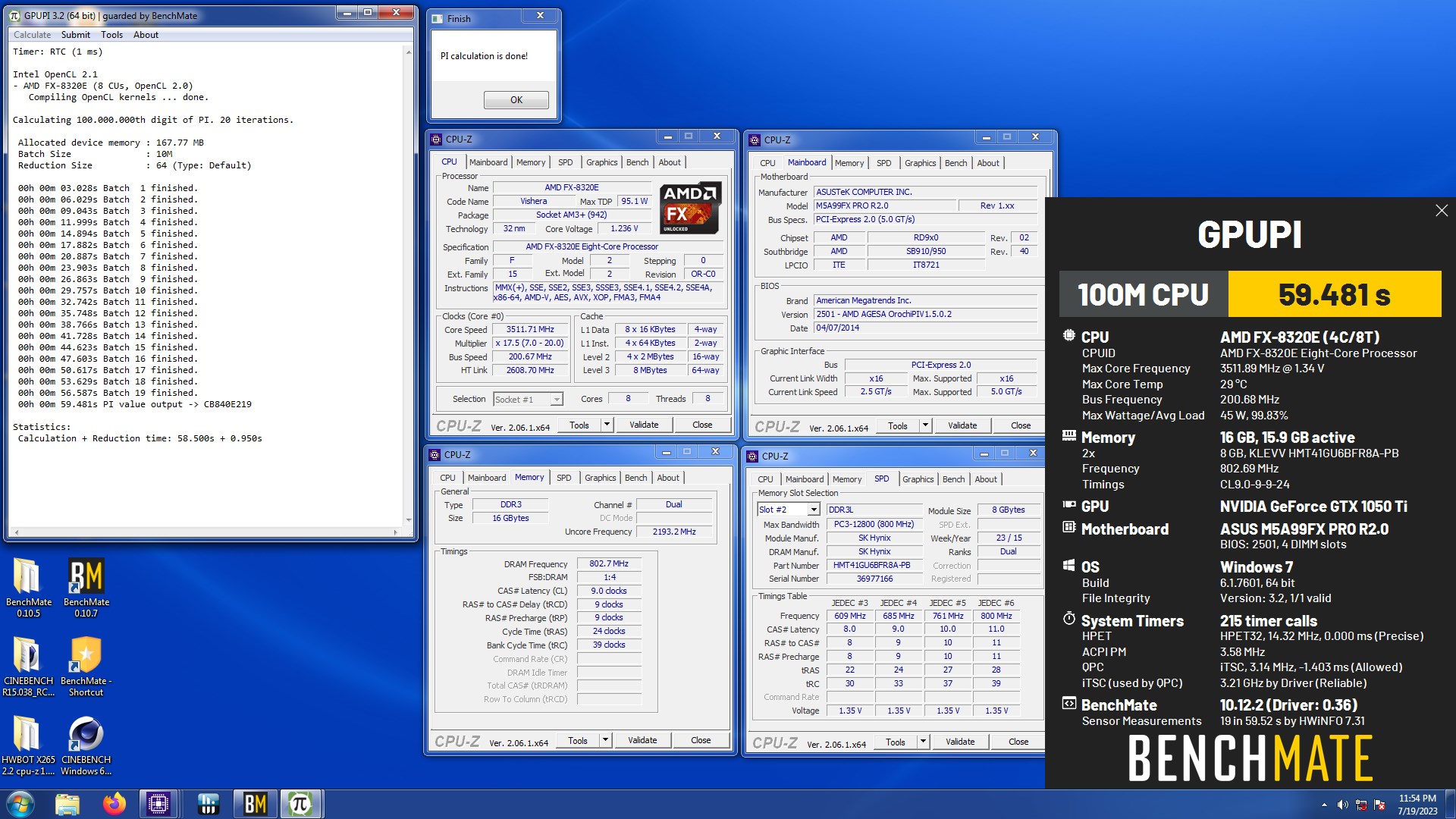Click Close in CPU-Z Mainboard window
This screenshot has width=1456, height=819.
(1021, 425)
